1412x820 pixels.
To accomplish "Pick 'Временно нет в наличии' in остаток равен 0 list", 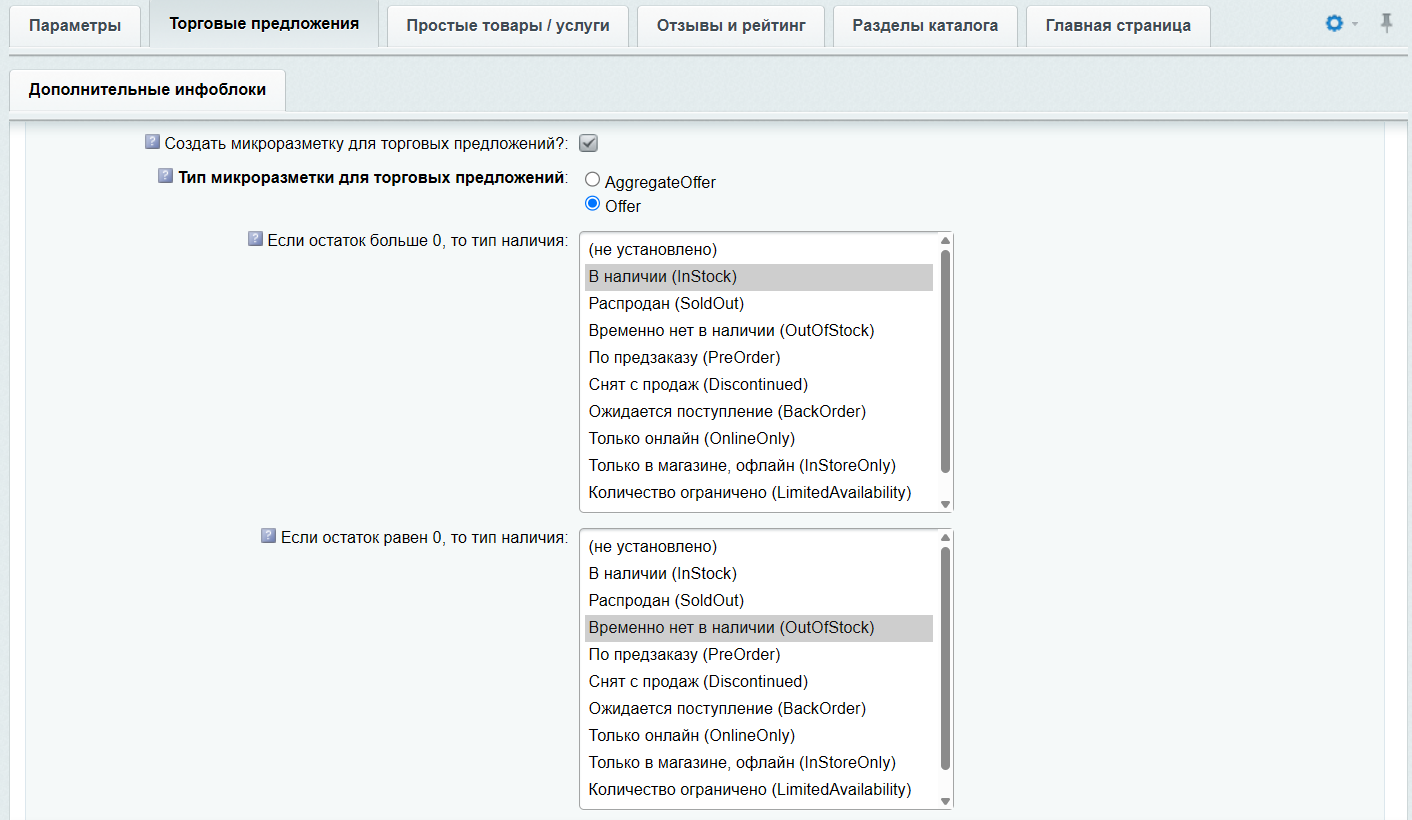I will point(759,628).
